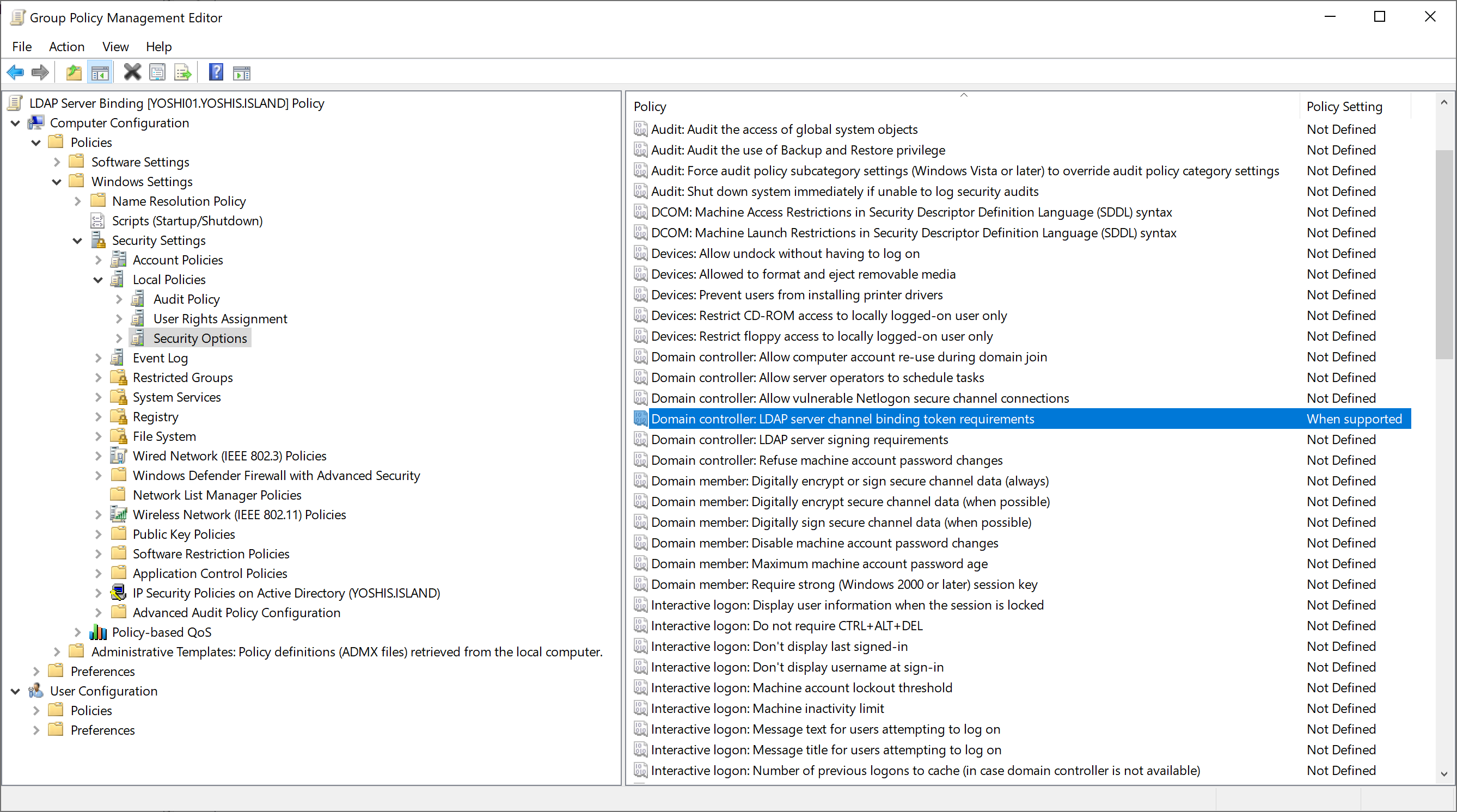Screen dimensions: 1457x812
Task: Open the Action menu
Action: (66, 46)
